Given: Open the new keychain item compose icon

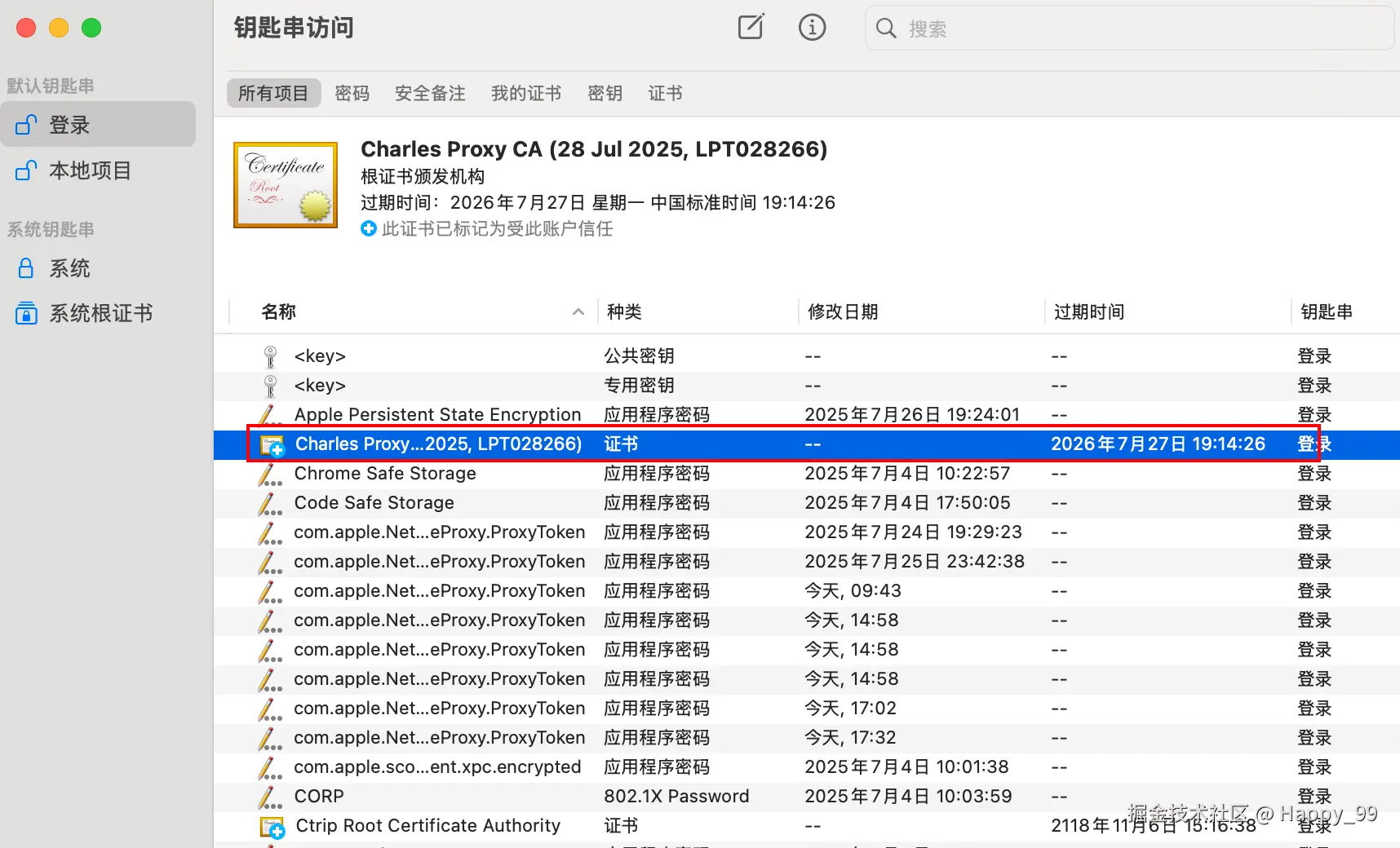Looking at the screenshot, I should 751,27.
